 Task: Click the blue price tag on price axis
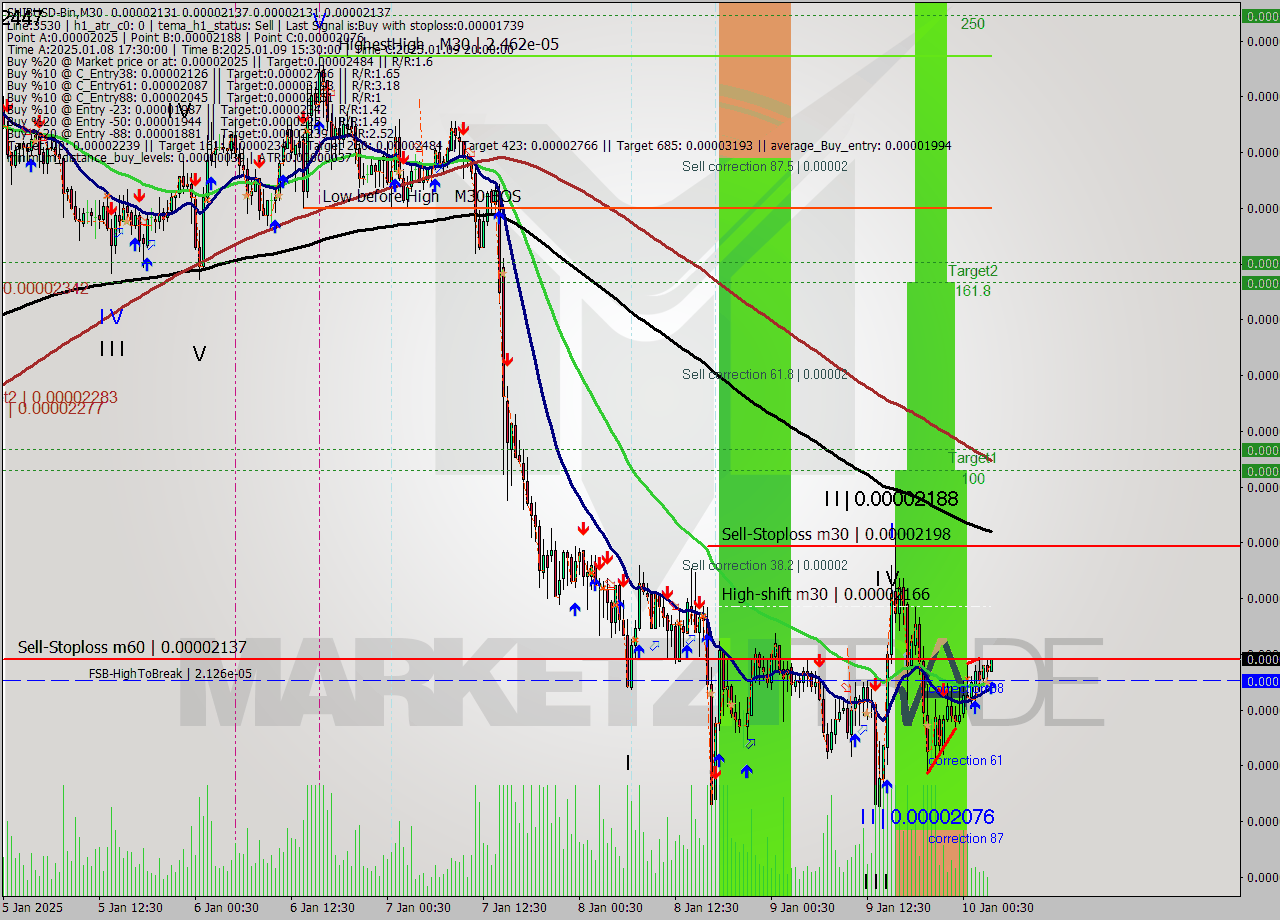point(1260,681)
